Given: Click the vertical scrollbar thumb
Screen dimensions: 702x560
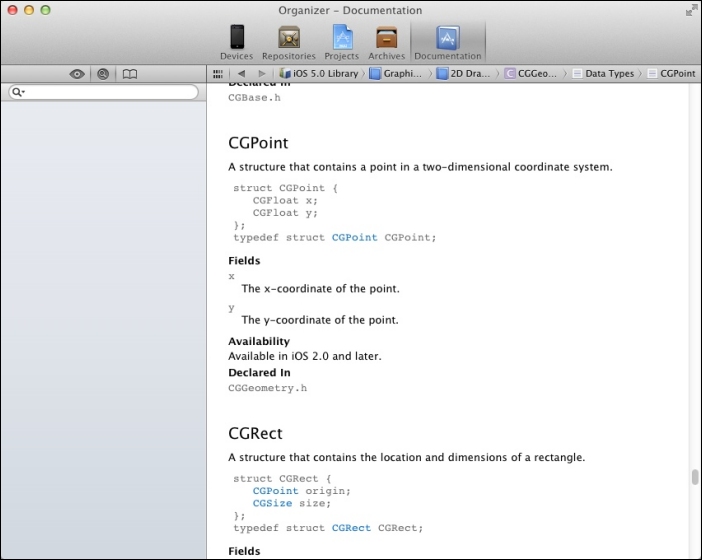Looking at the screenshot, I should coord(695,477).
